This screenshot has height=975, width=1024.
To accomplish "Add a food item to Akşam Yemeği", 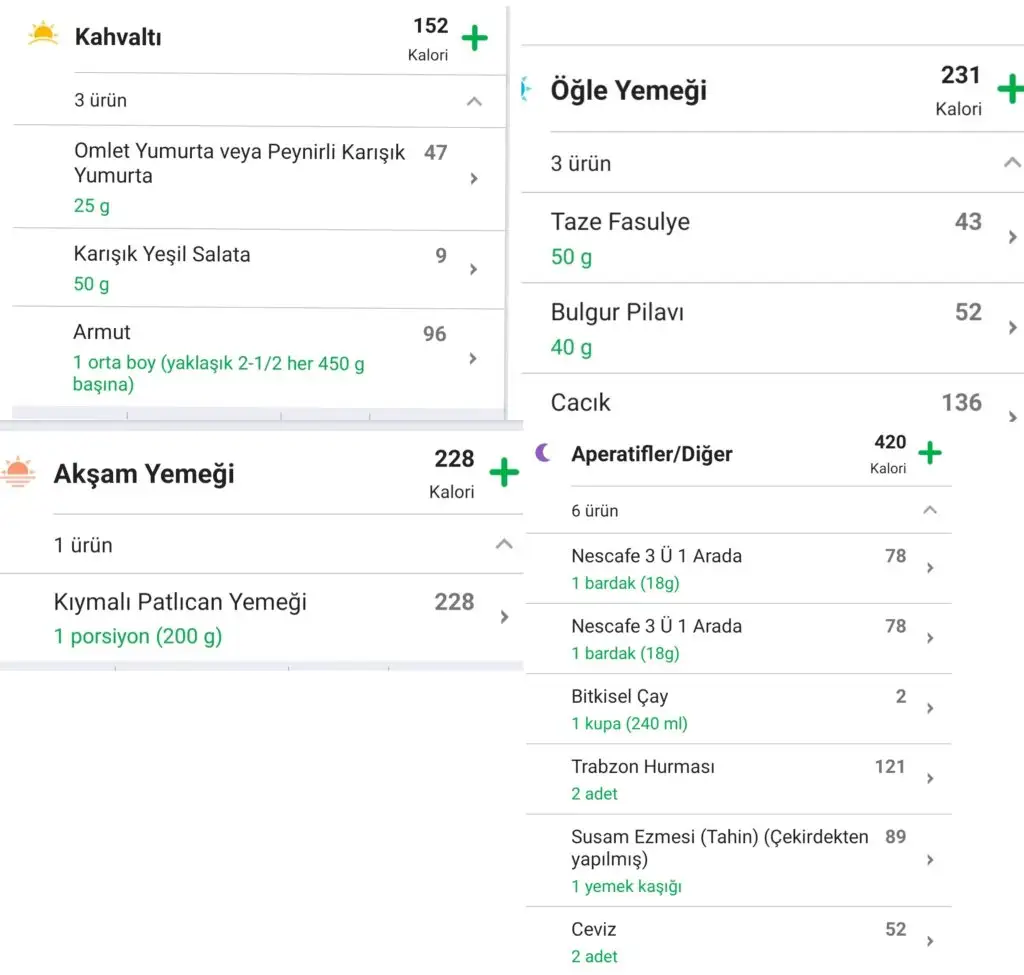I will pos(504,472).
